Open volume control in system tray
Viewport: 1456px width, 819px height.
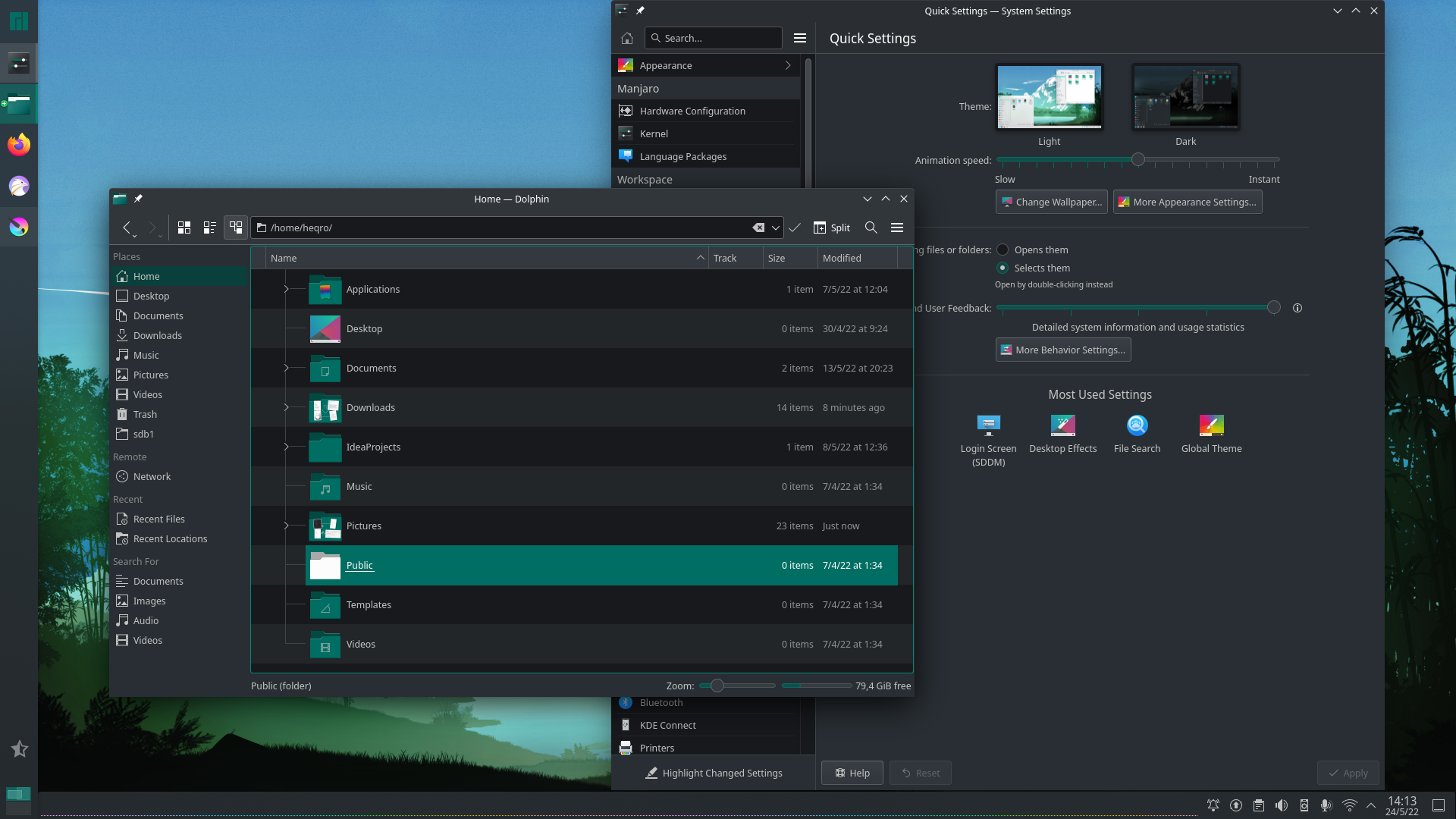click(x=1282, y=805)
